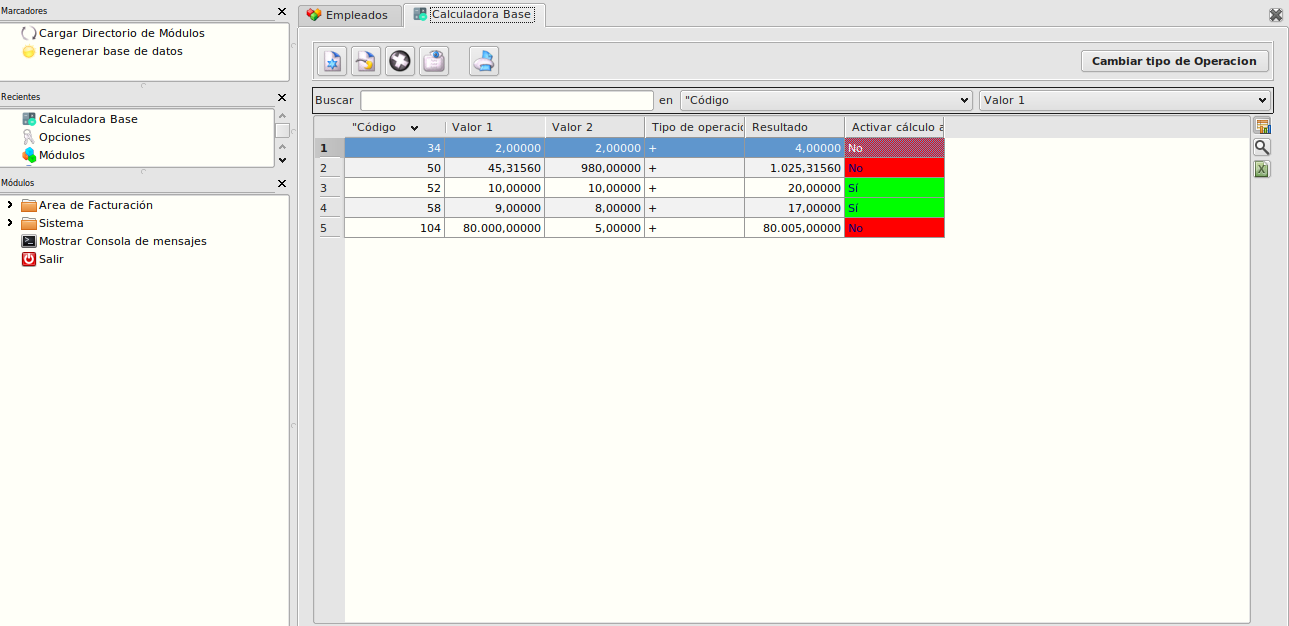
Task: Click the Recientes list scrollbar up arrow
Action: click(282, 116)
